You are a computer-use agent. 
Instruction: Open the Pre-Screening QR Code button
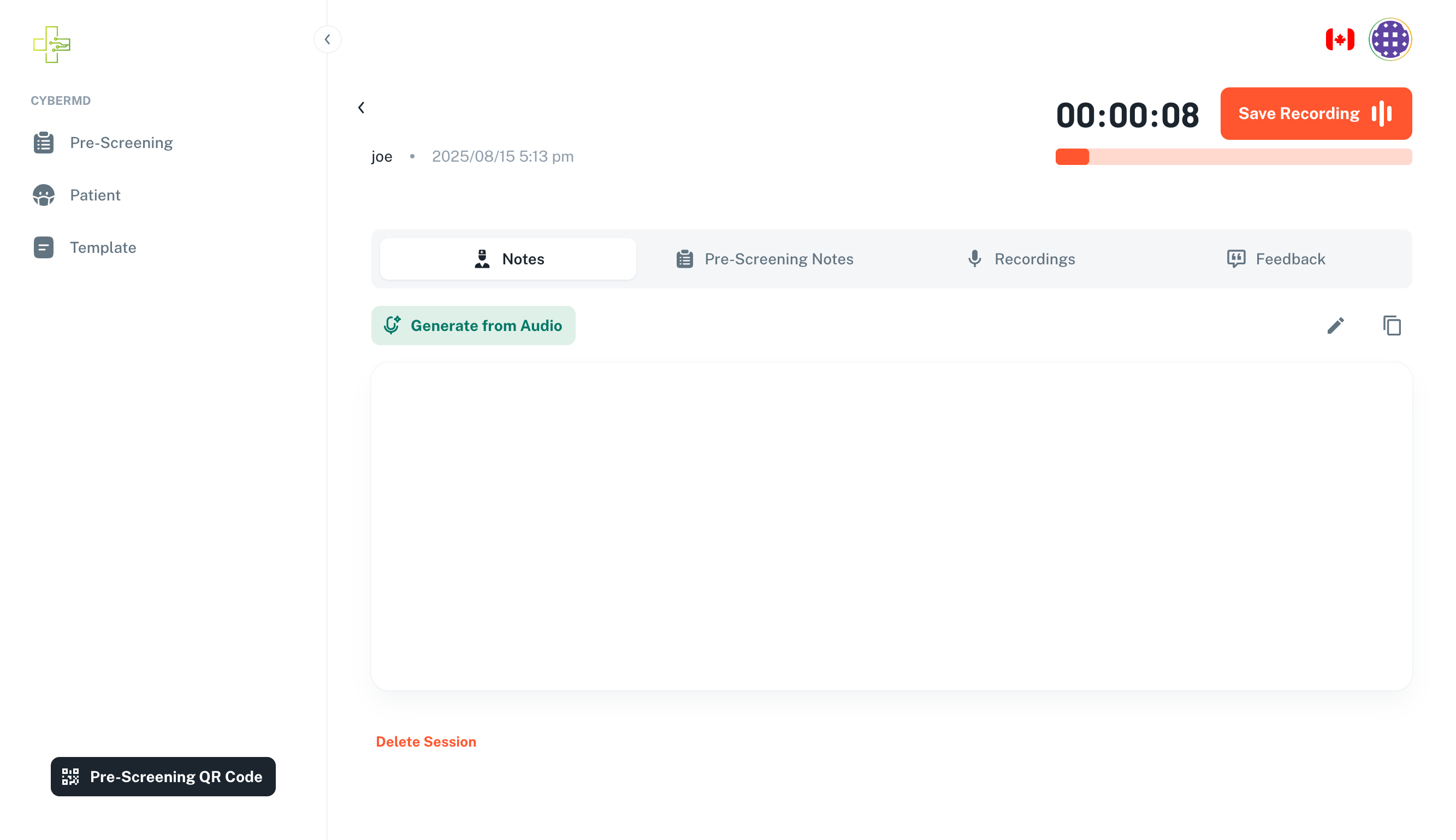[163, 777]
